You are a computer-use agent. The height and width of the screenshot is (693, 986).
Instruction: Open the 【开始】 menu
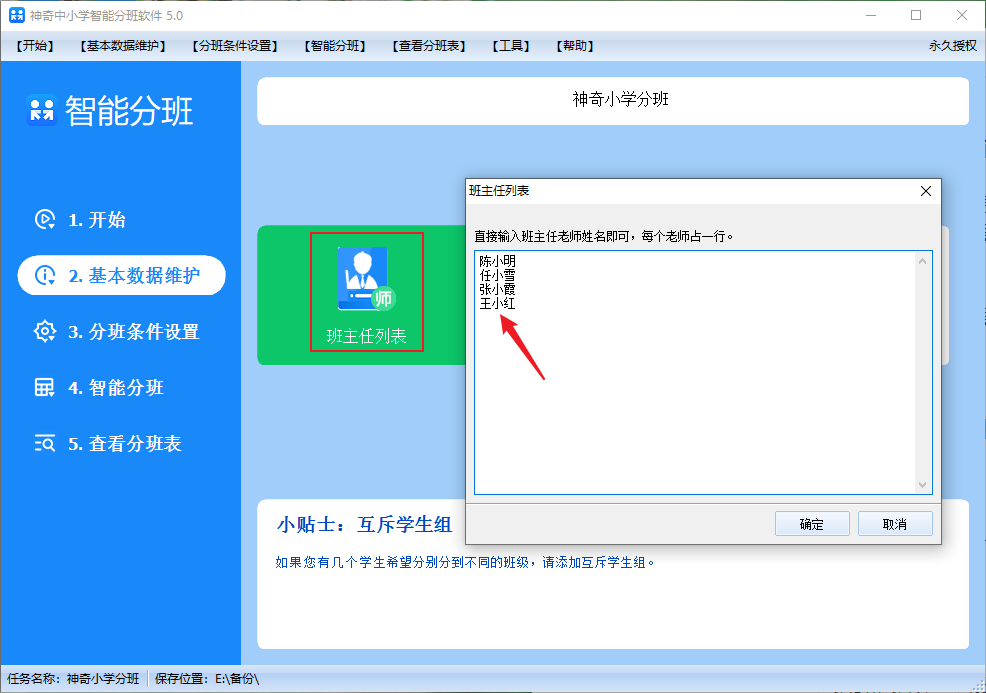click(x=35, y=46)
